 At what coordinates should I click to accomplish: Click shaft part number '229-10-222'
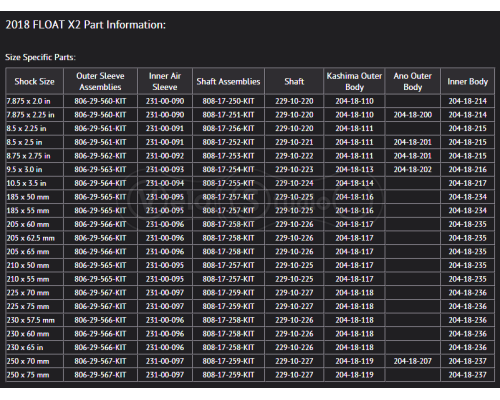294,156
